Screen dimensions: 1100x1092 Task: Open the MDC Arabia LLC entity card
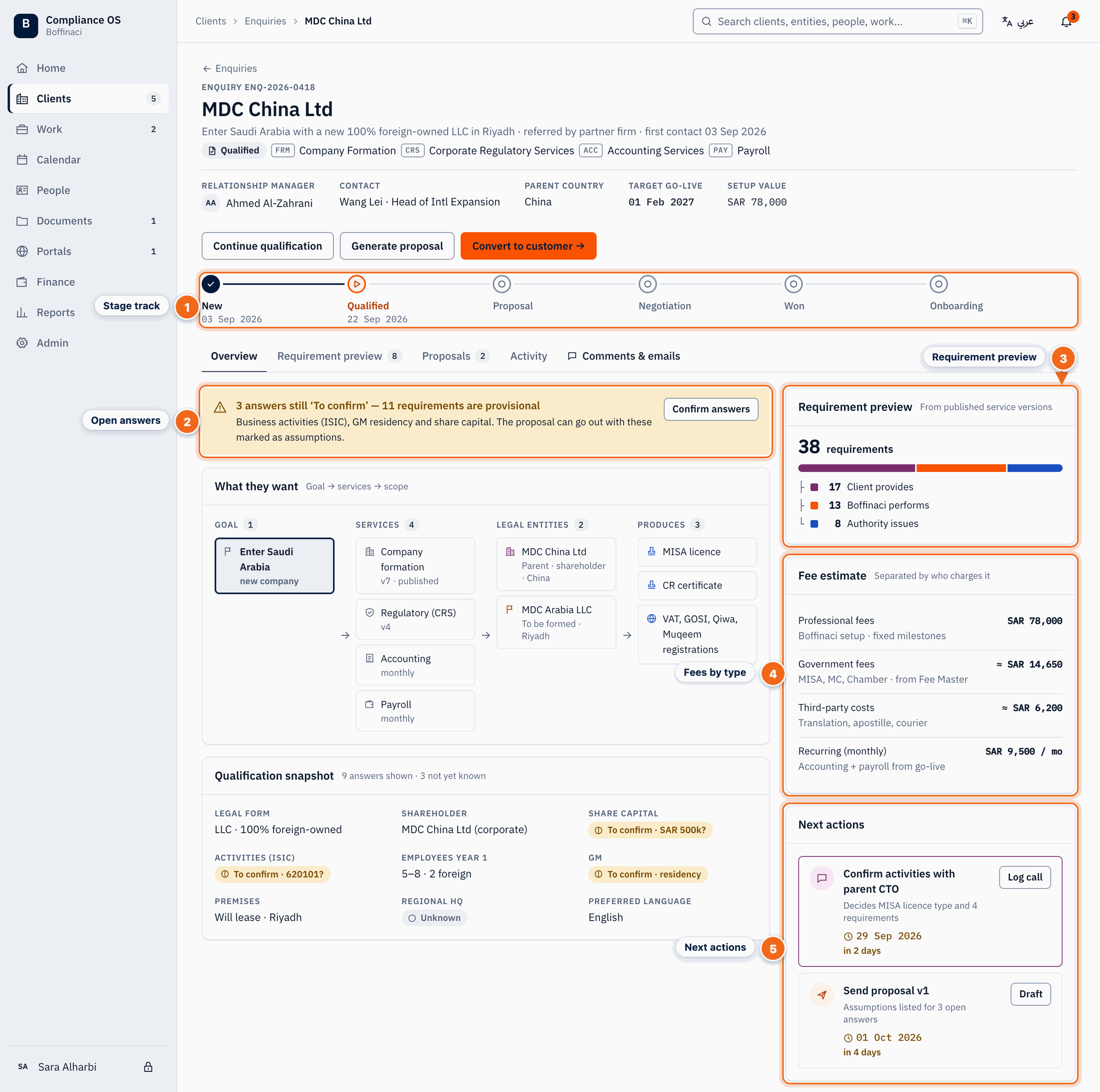[x=556, y=622]
